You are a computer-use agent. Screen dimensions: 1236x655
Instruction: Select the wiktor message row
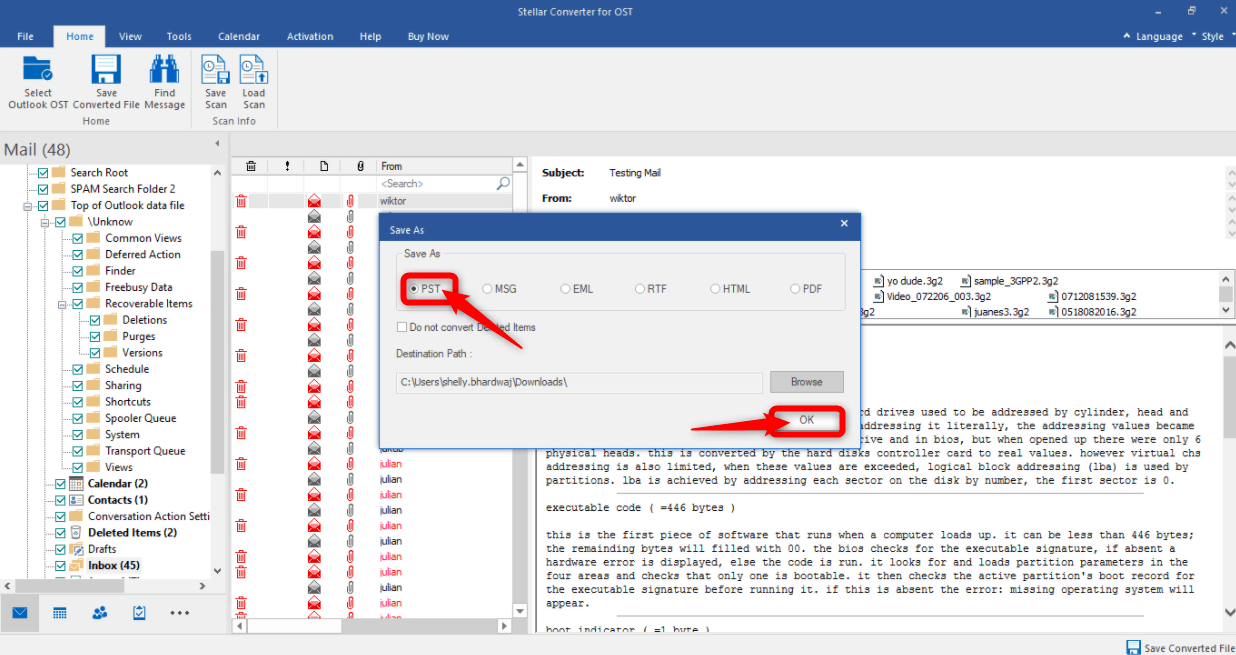(372, 201)
